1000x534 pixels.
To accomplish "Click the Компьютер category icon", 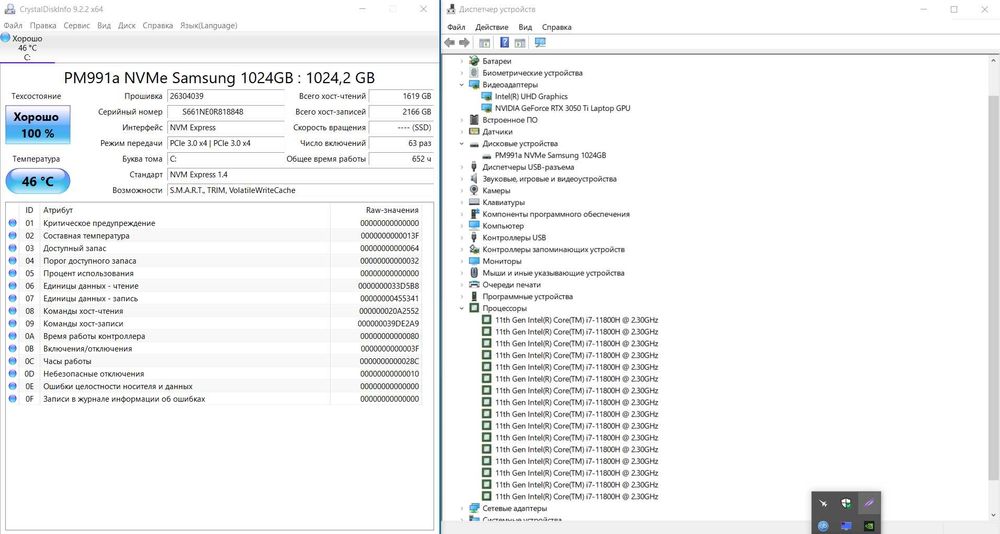I will coord(474,226).
